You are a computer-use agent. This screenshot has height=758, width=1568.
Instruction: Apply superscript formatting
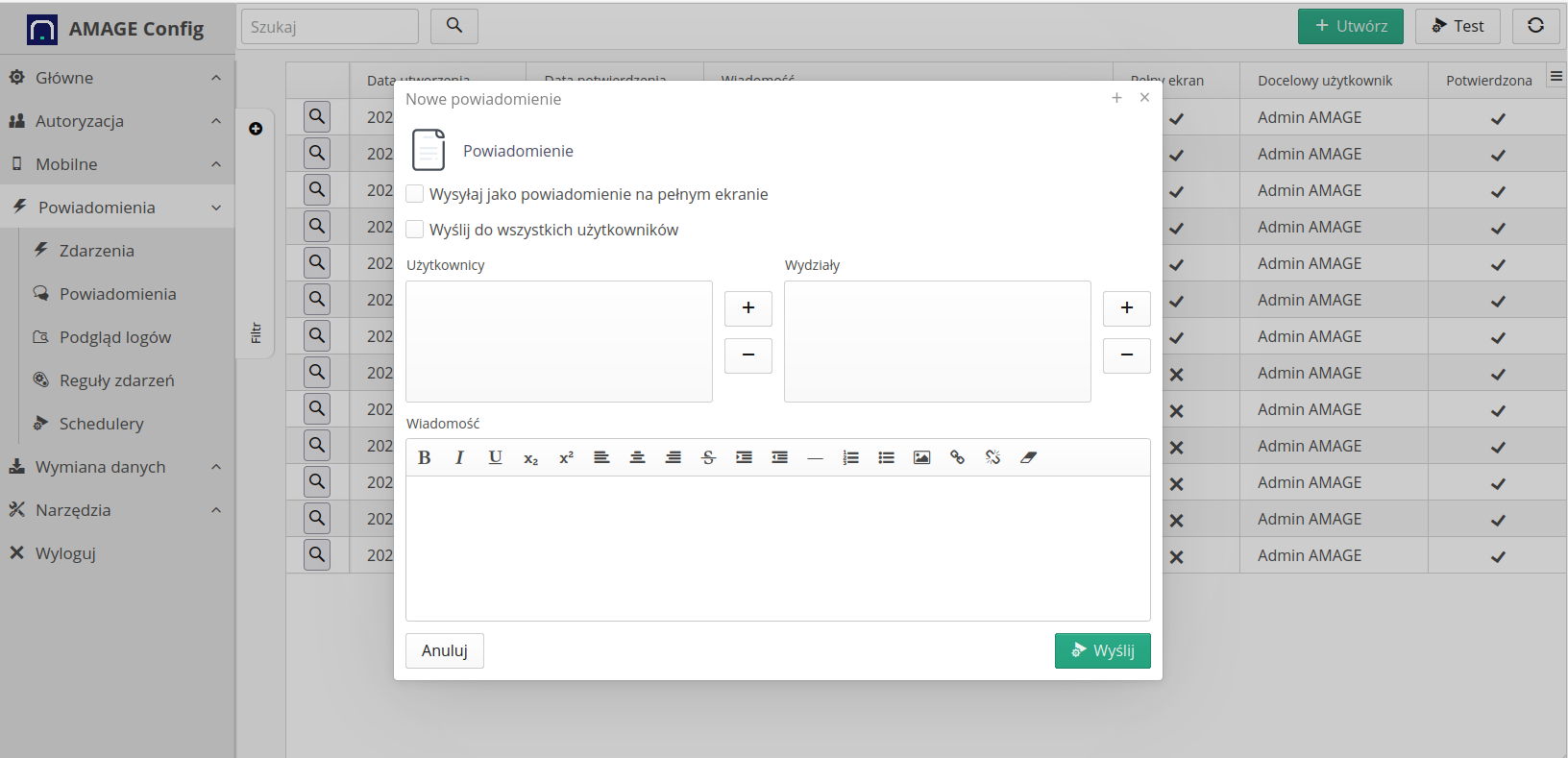click(566, 458)
